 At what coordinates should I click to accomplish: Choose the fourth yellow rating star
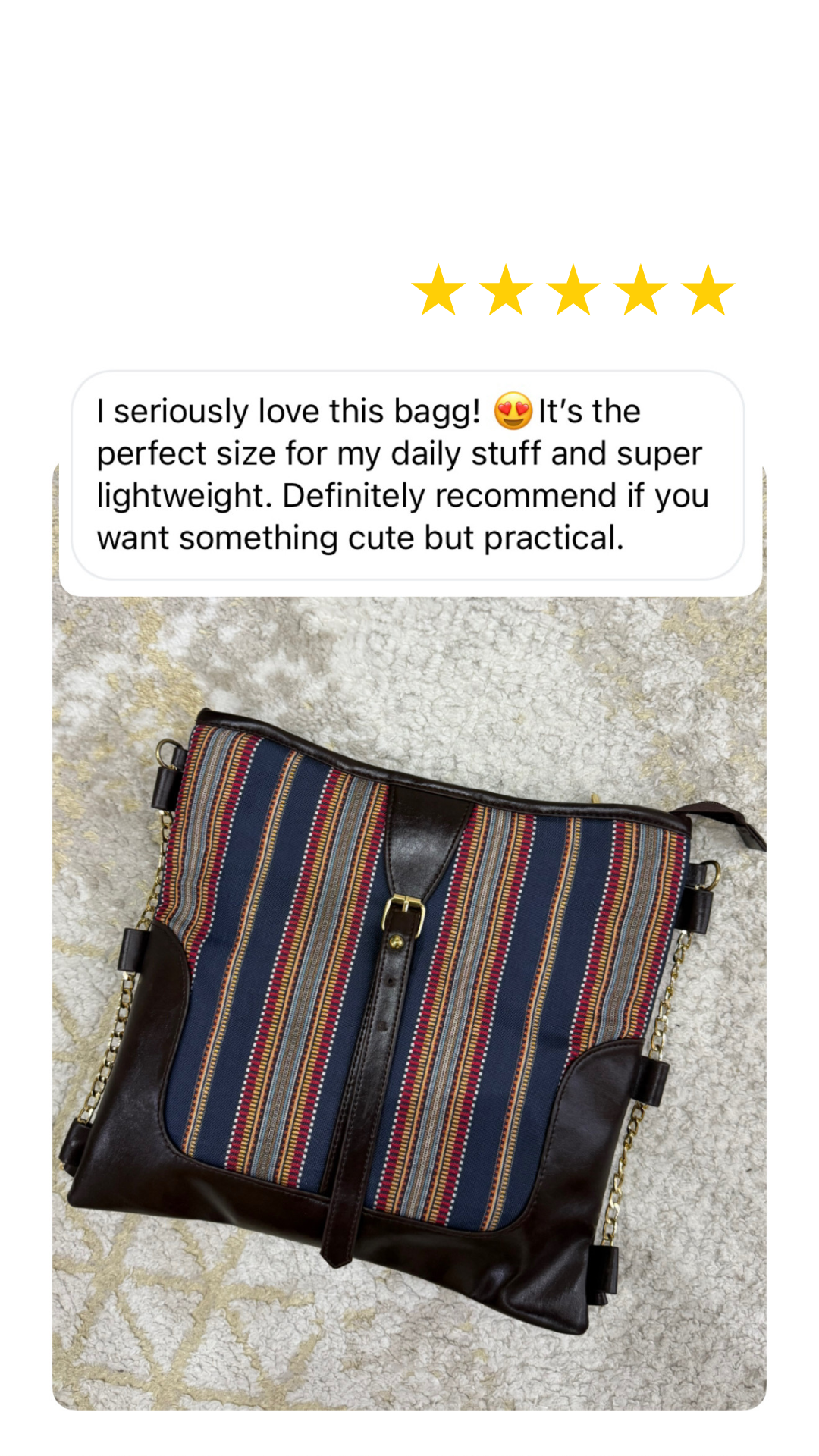tap(641, 290)
